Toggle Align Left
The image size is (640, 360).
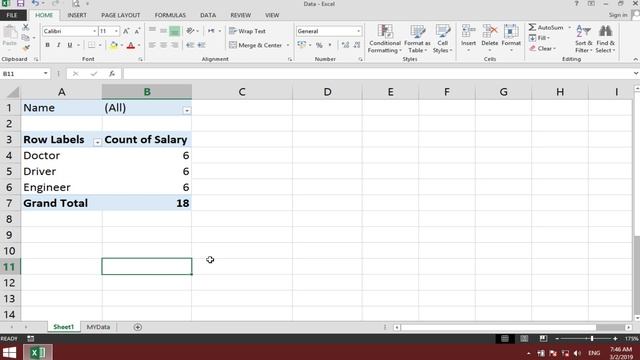pyautogui.click(x=152, y=45)
